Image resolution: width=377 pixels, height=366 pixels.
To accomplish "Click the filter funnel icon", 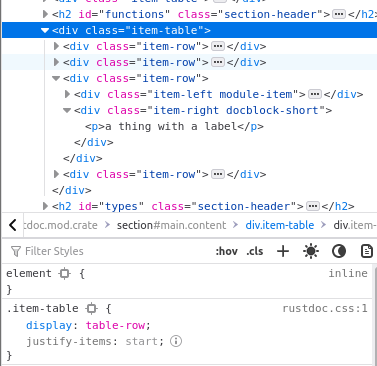I will click(16, 251).
